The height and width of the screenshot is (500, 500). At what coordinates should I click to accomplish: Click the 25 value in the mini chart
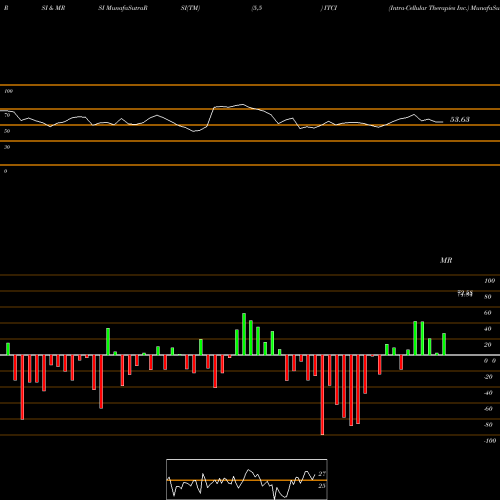(322, 486)
